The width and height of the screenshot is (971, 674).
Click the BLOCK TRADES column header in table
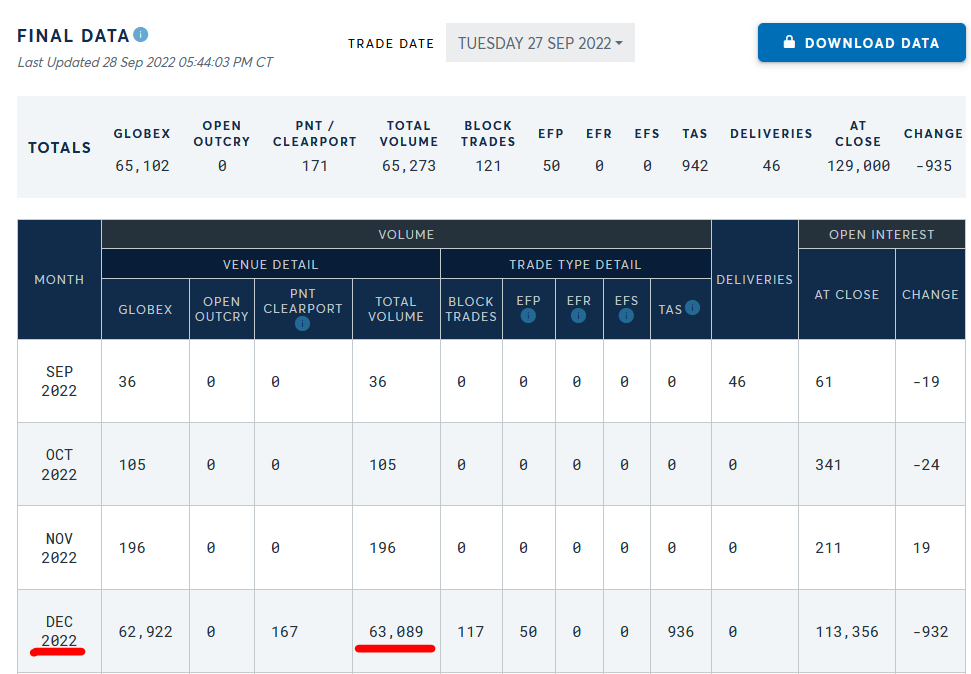pos(471,309)
